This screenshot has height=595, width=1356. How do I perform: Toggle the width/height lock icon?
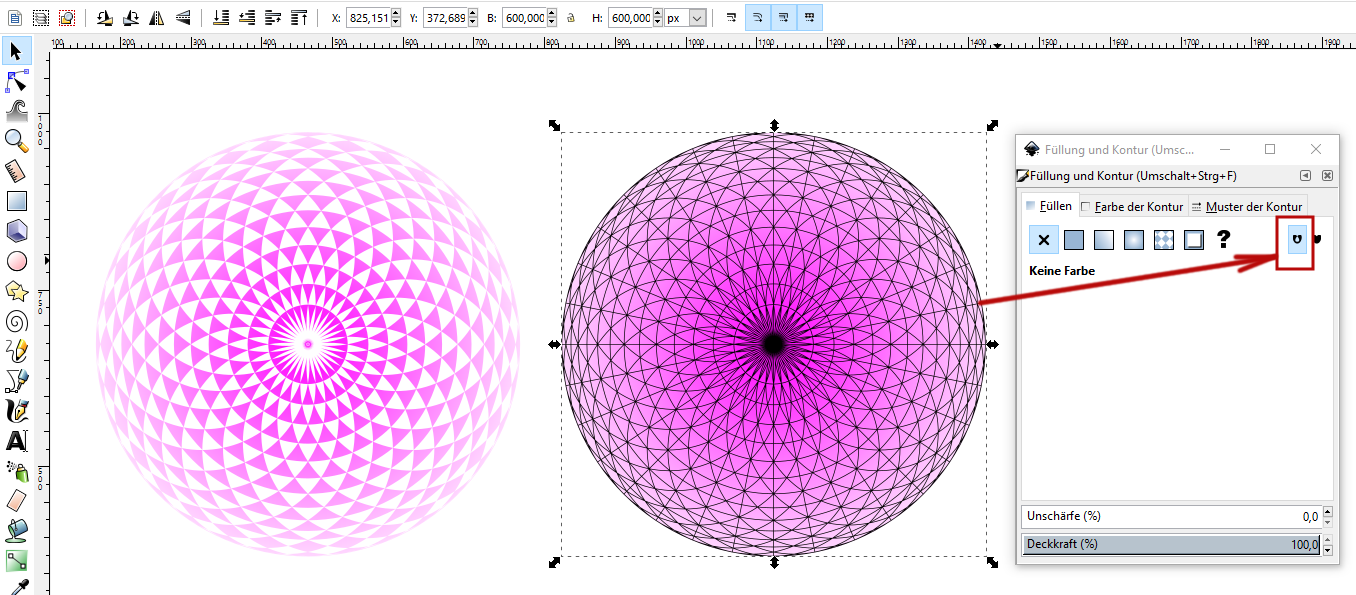[x=570, y=18]
